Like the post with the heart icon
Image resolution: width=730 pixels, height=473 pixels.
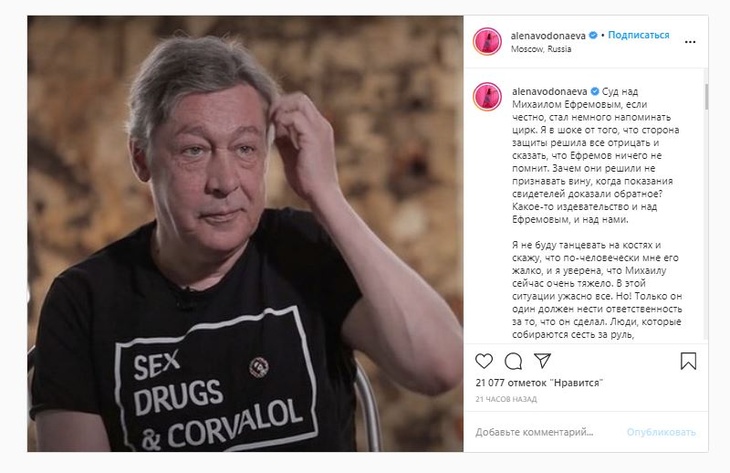484,361
